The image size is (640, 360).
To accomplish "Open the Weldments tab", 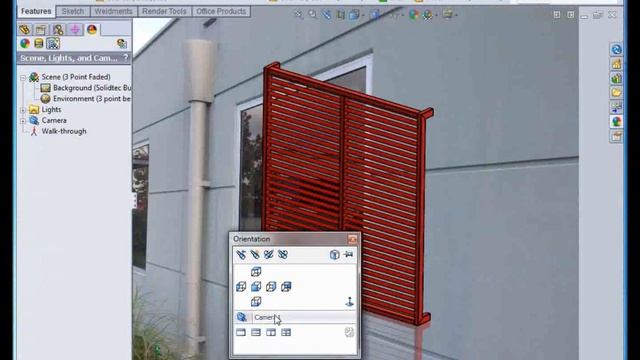I will click(113, 11).
